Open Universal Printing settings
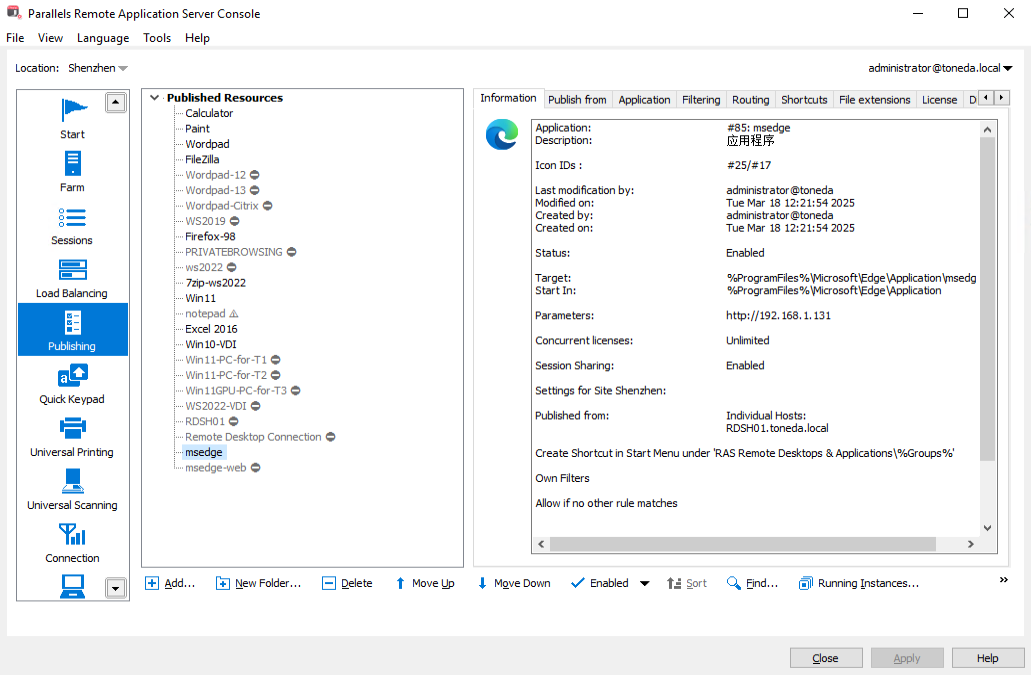 (x=72, y=436)
